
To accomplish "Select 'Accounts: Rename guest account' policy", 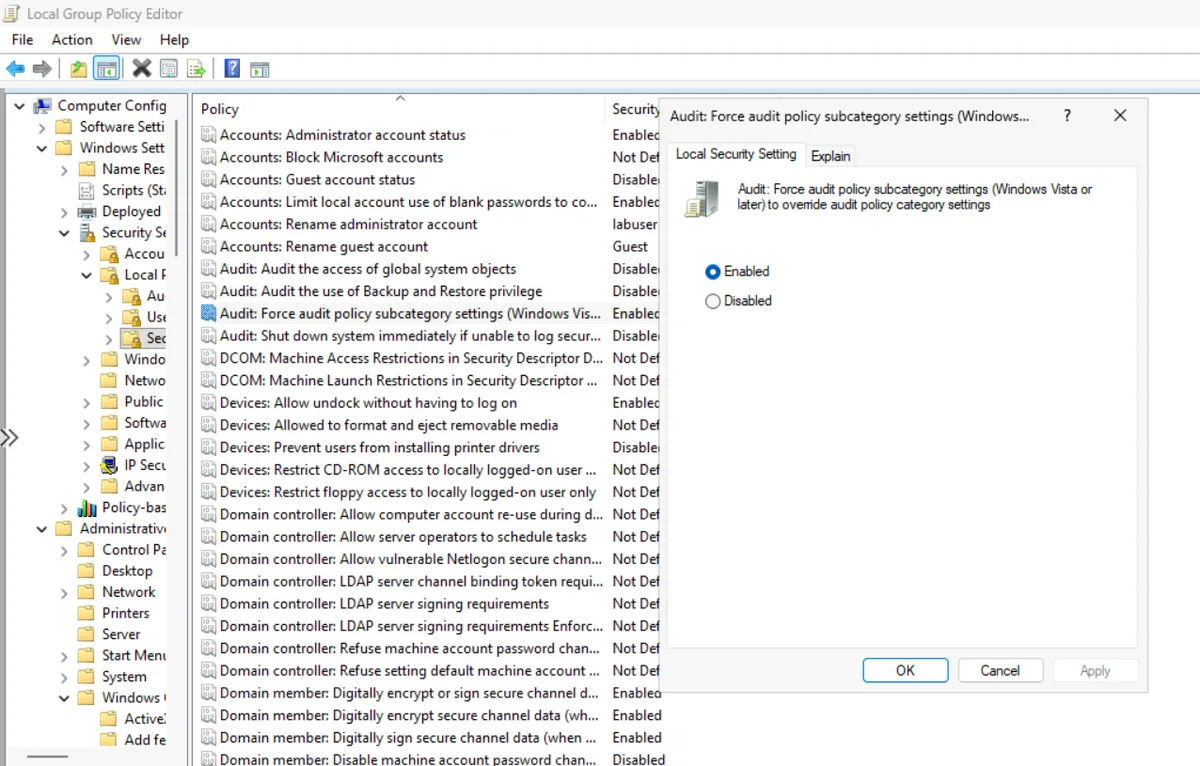I will pos(324,246).
